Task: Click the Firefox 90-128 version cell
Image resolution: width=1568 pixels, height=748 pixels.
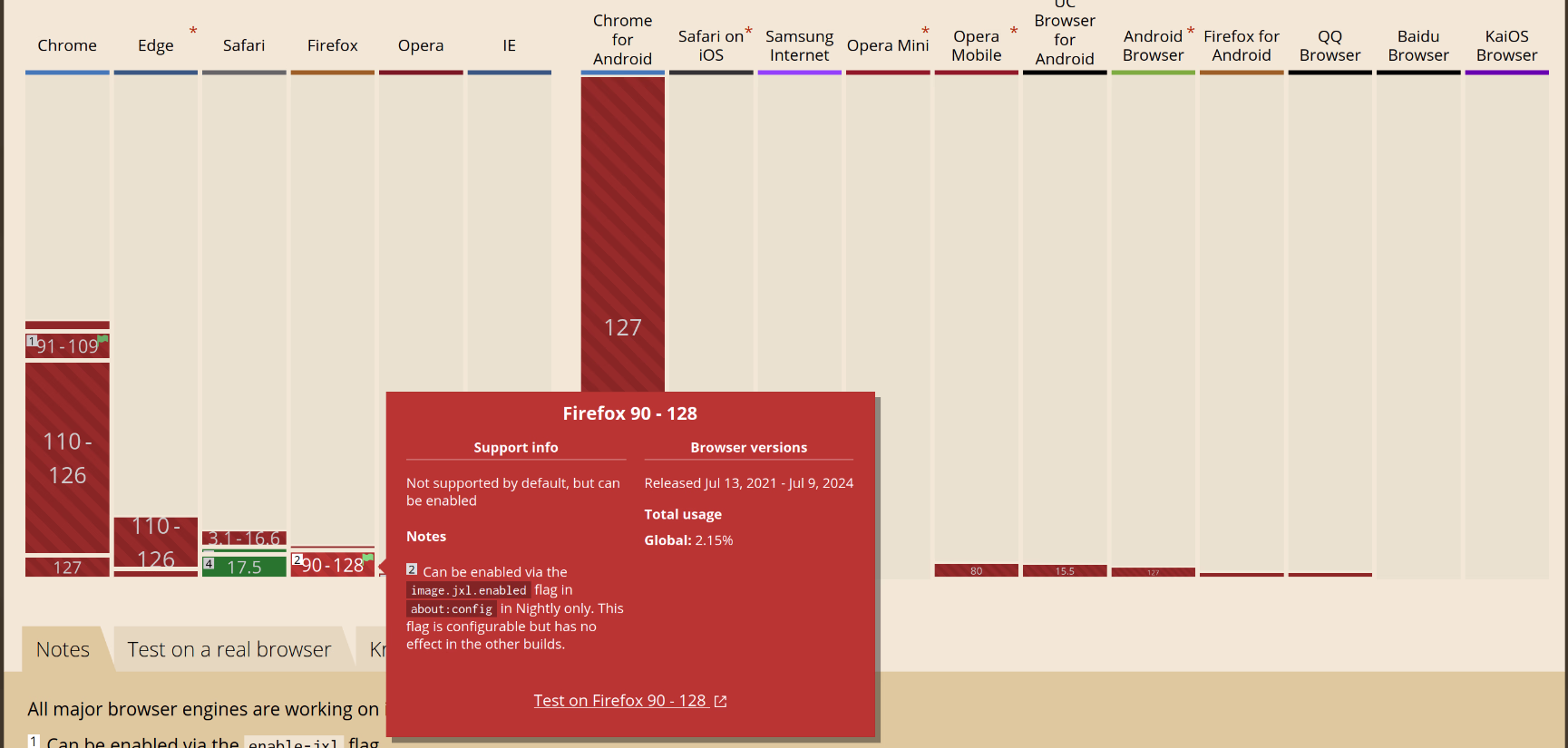Action: point(333,565)
